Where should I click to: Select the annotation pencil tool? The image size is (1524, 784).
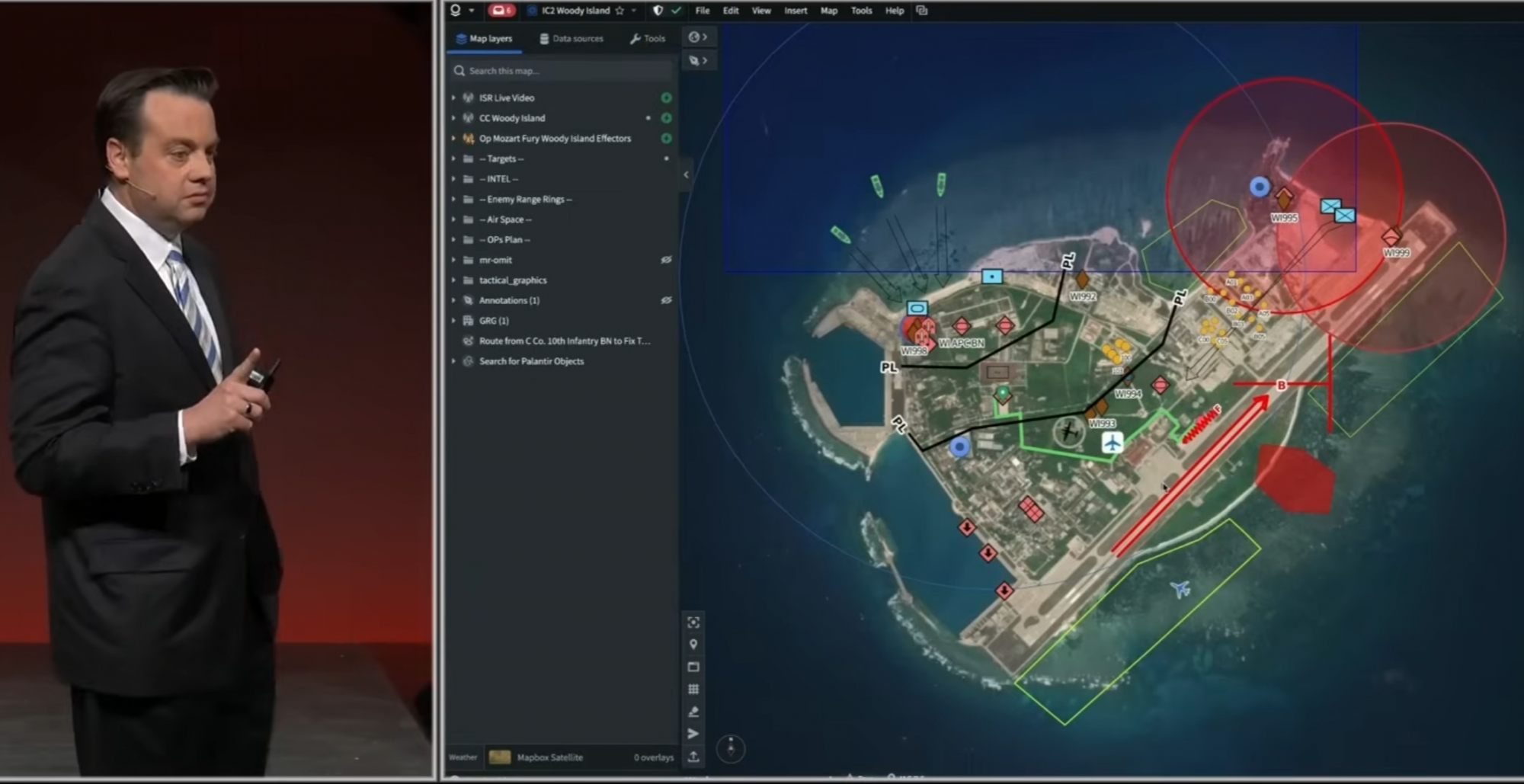click(x=693, y=712)
